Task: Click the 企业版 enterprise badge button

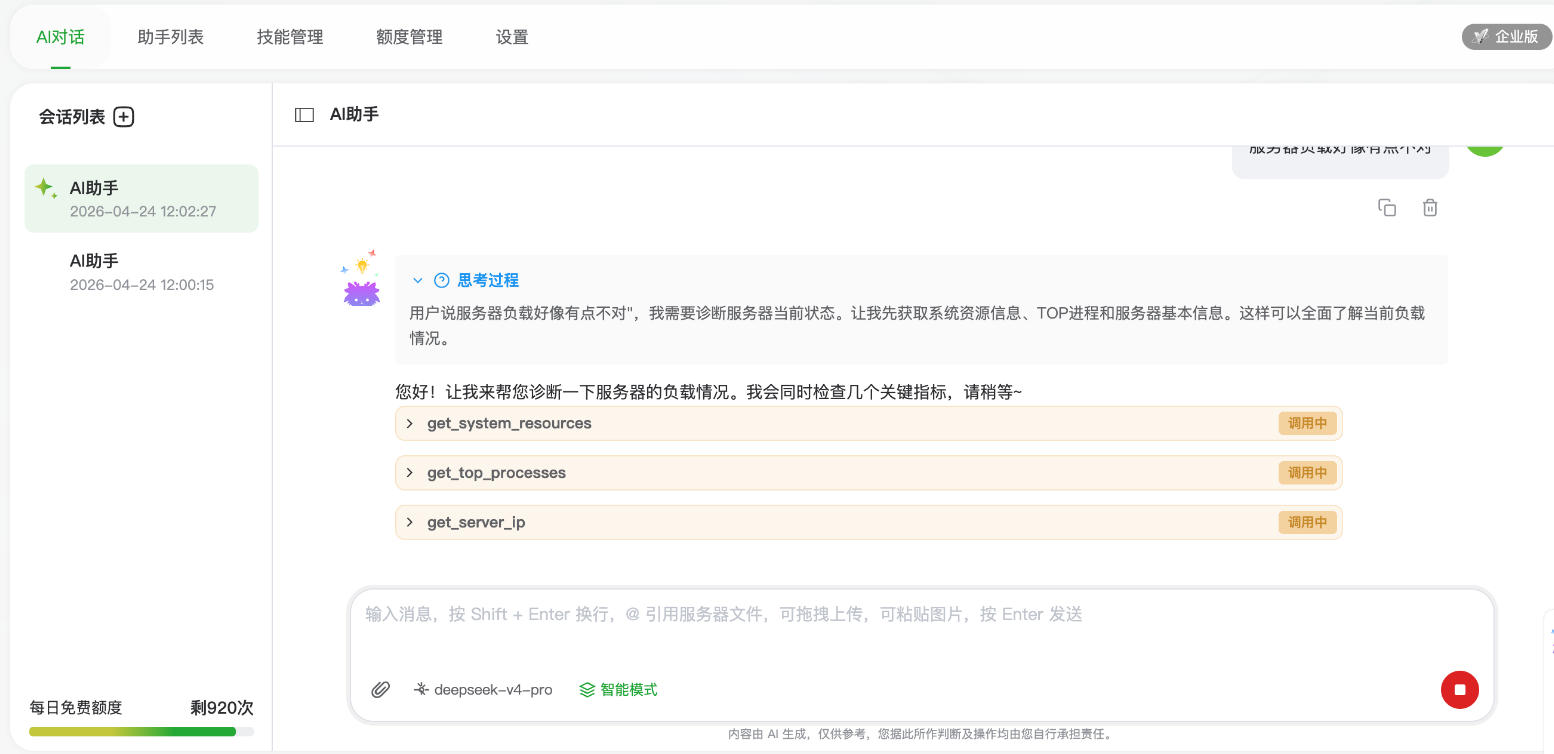Action: pos(1506,37)
